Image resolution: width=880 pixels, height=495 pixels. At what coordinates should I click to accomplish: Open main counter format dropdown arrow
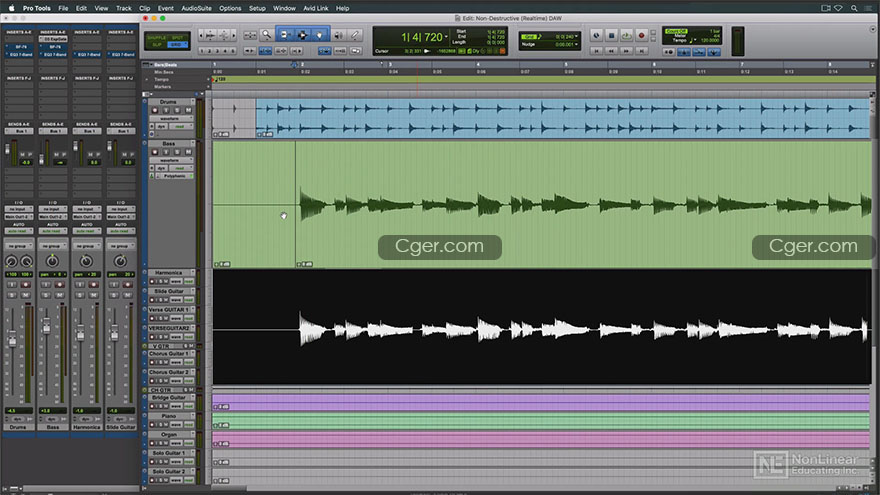point(447,37)
